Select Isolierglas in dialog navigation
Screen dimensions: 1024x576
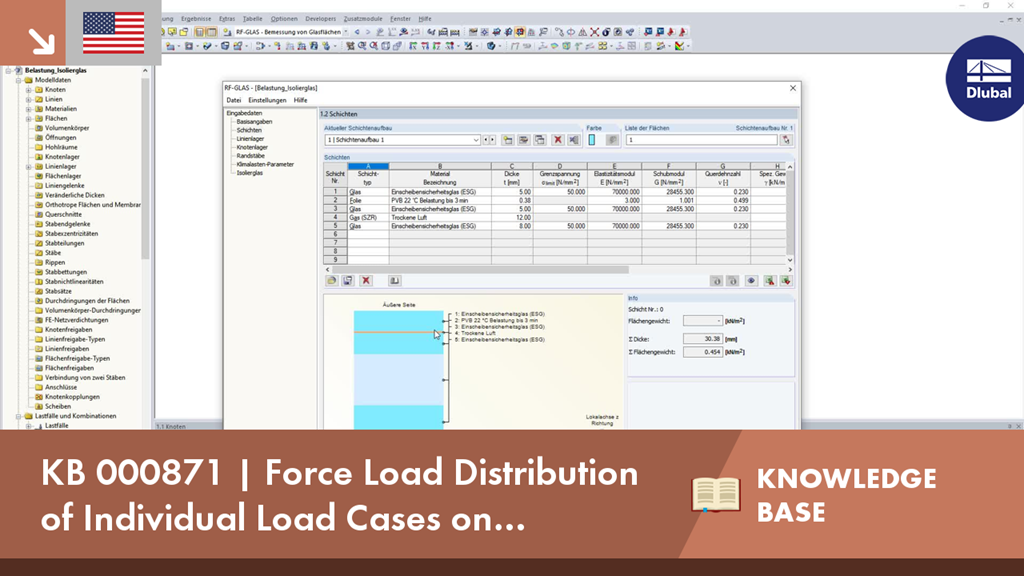point(249,173)
